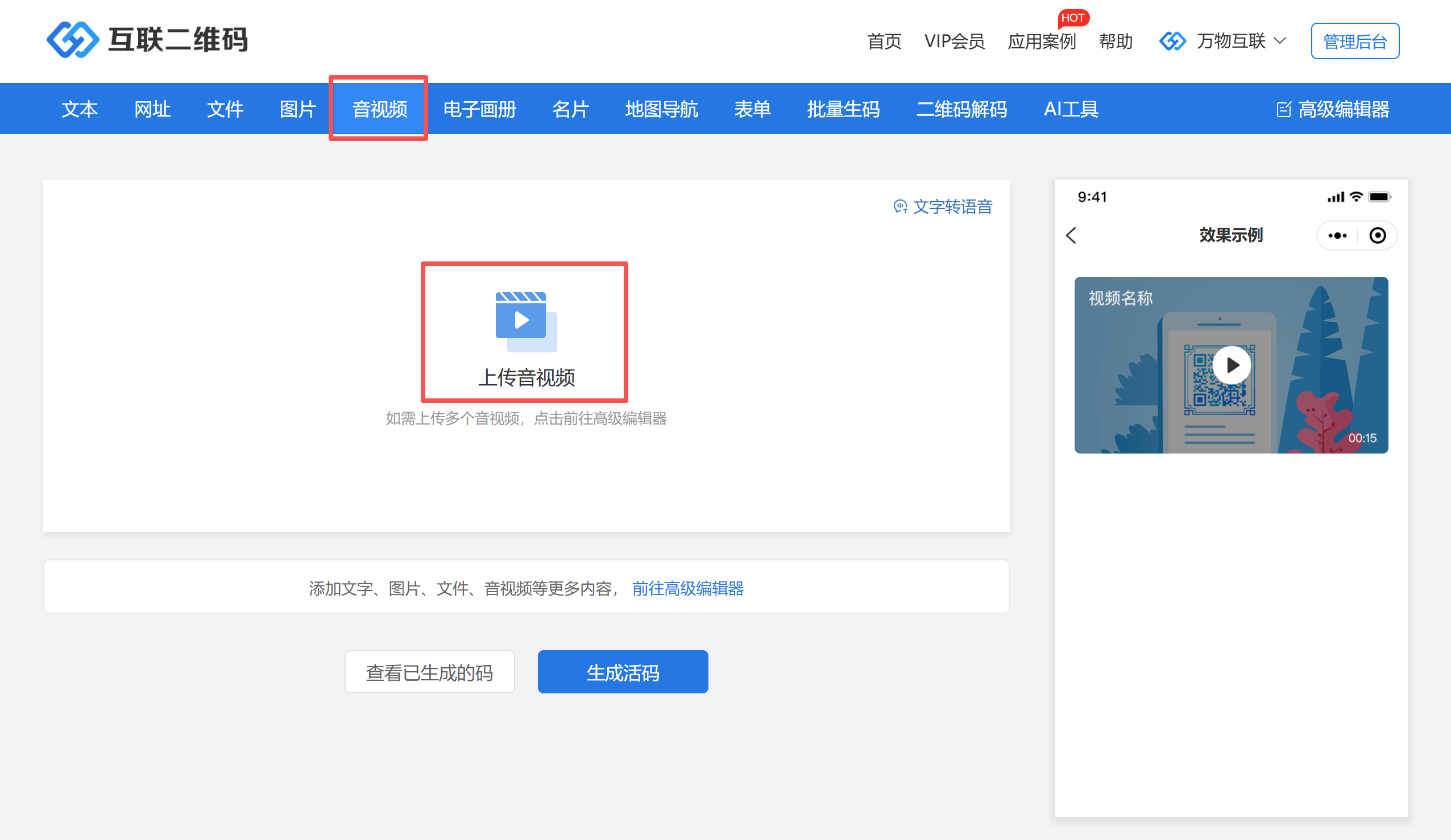Click the 互联二维码 logo icon
The width and height of the screenshot is (1451, 840).
click(x=73, y=40)
